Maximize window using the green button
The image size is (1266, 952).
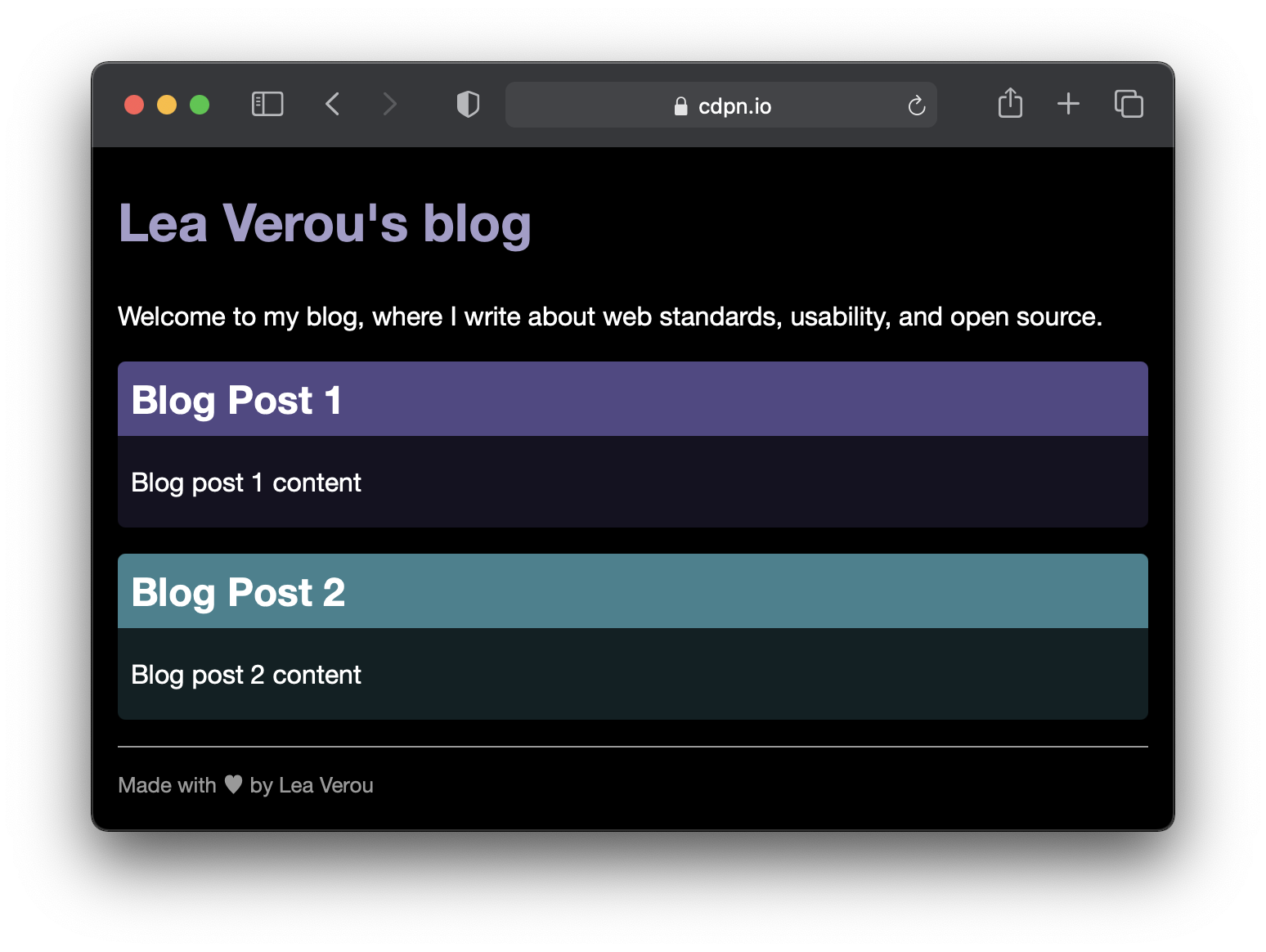click(200, 105)
